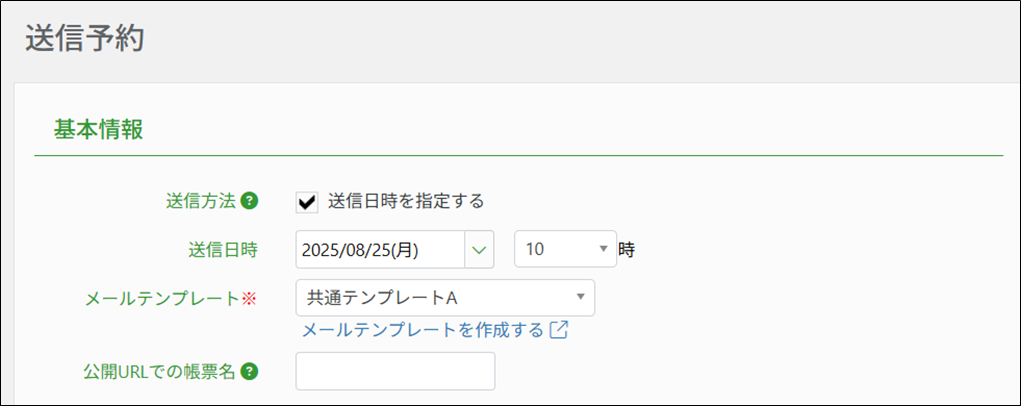The image size is (1021, 406).
Task: Click the 送信方法 field label
Action: pyautogui.click(x=200, y=201)
